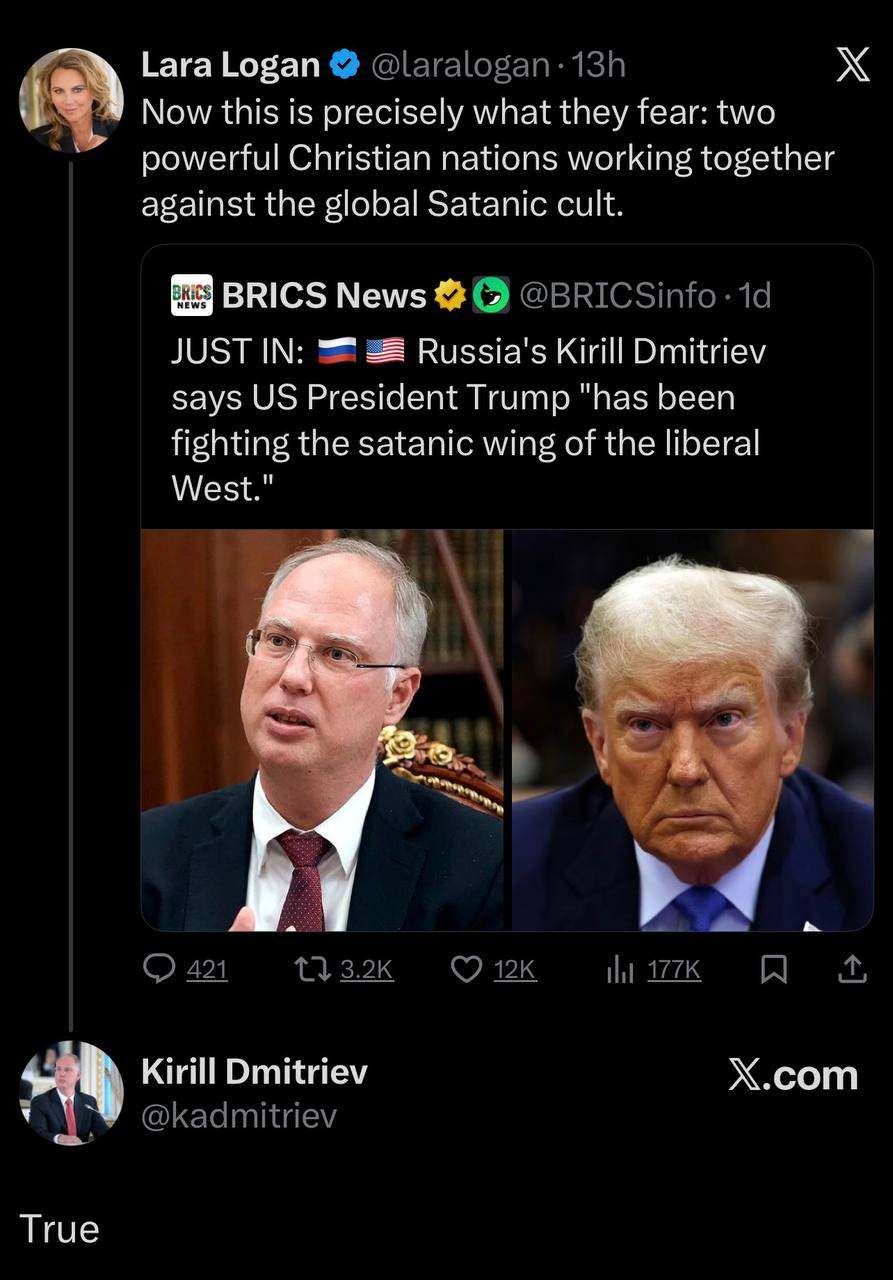Share the post via share icon

pos(851,969)
